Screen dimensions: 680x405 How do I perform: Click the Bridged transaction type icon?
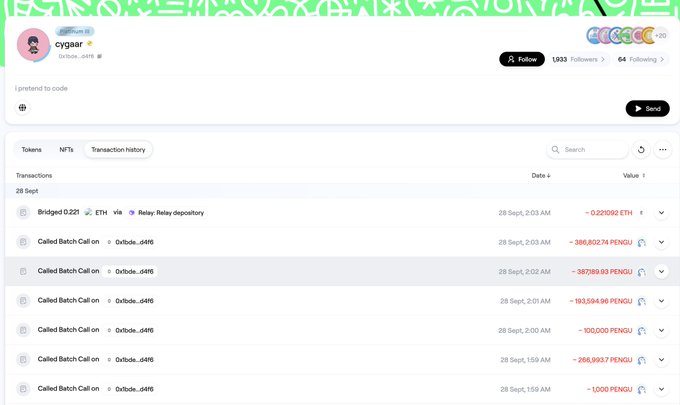pos(23,212)
